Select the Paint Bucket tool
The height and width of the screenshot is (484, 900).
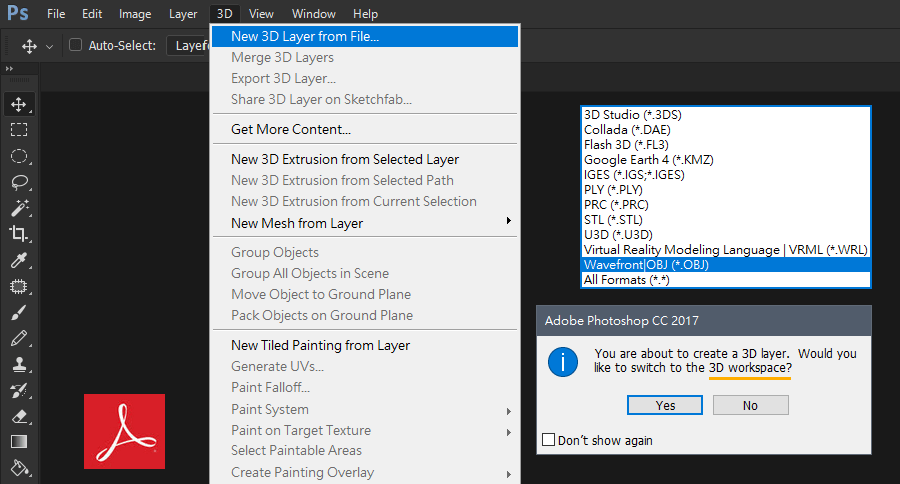pos(19,468)
